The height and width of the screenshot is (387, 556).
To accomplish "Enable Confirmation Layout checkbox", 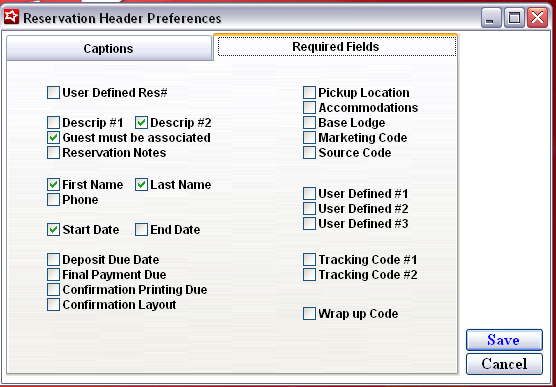I will click(53, 304).
